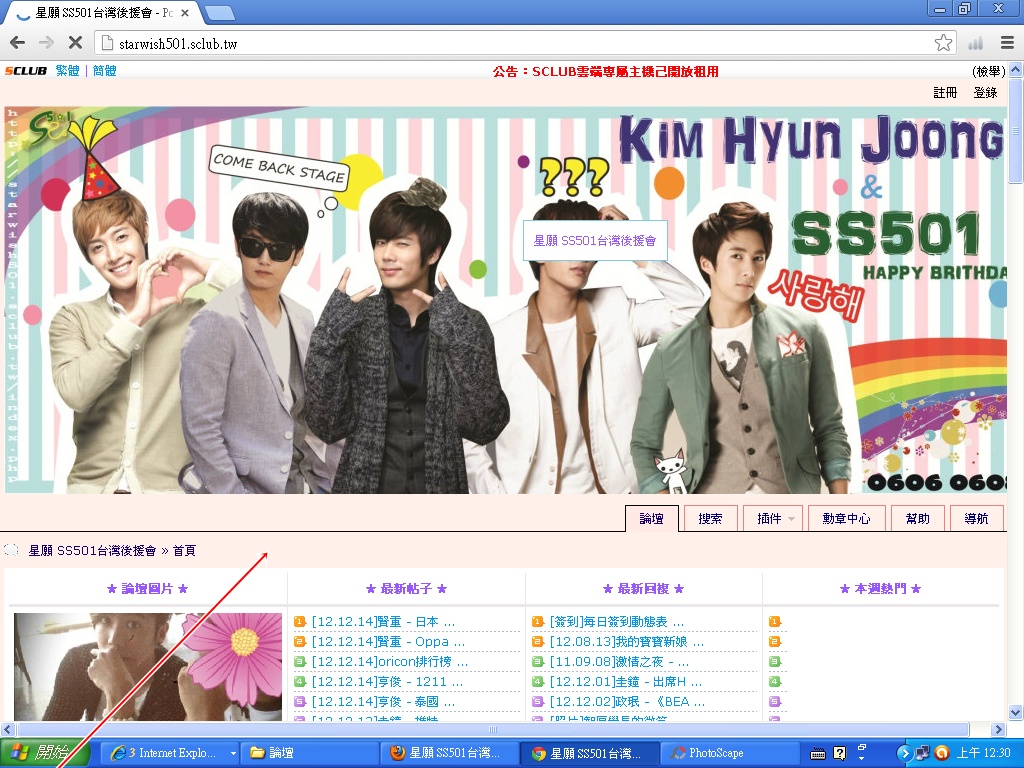Click the vertical scrollbar up arrow
Viewport: 1024px width, 768px height.
click(x=1016, y=69)
